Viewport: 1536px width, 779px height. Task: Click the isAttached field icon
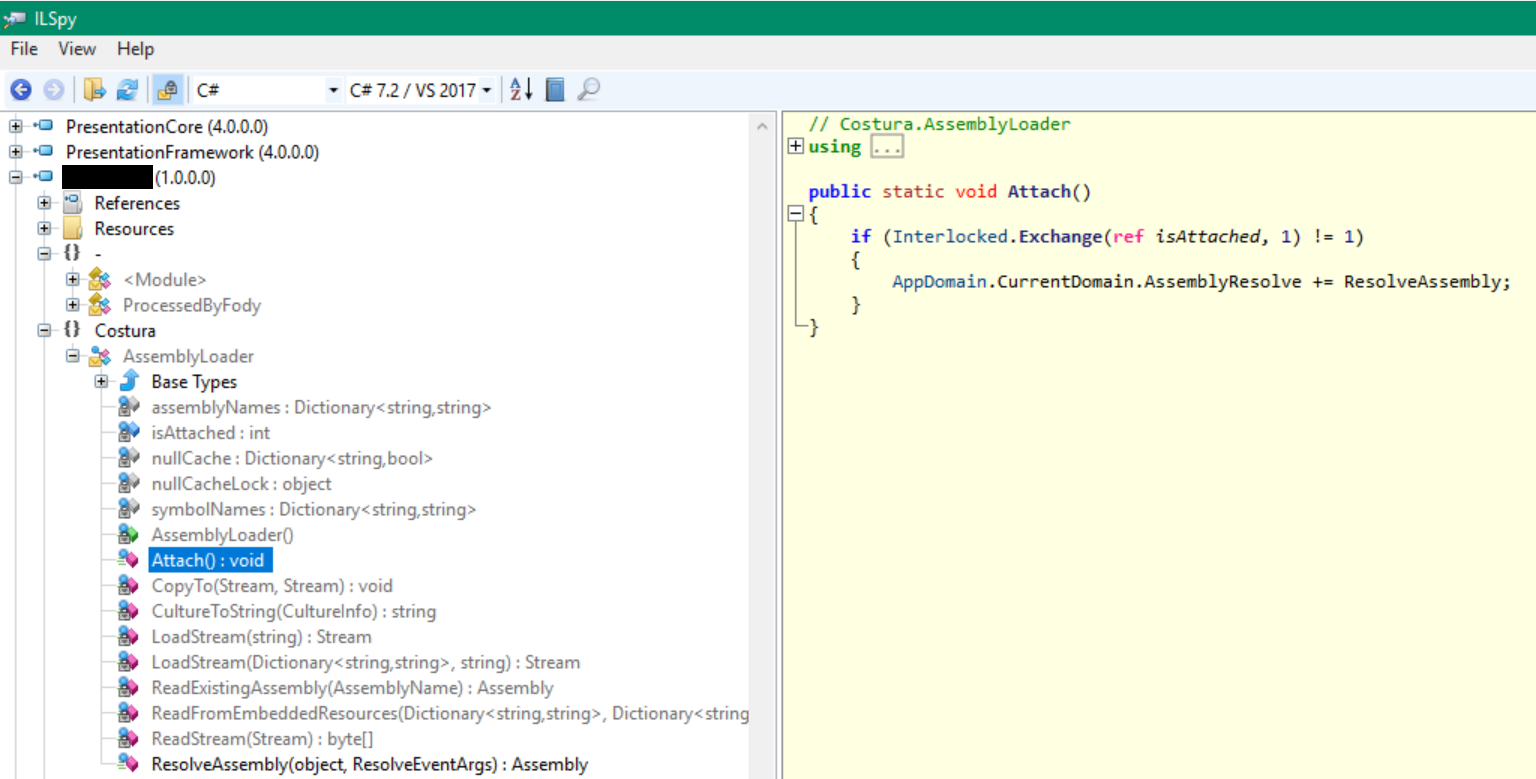(x=128, y=433)
